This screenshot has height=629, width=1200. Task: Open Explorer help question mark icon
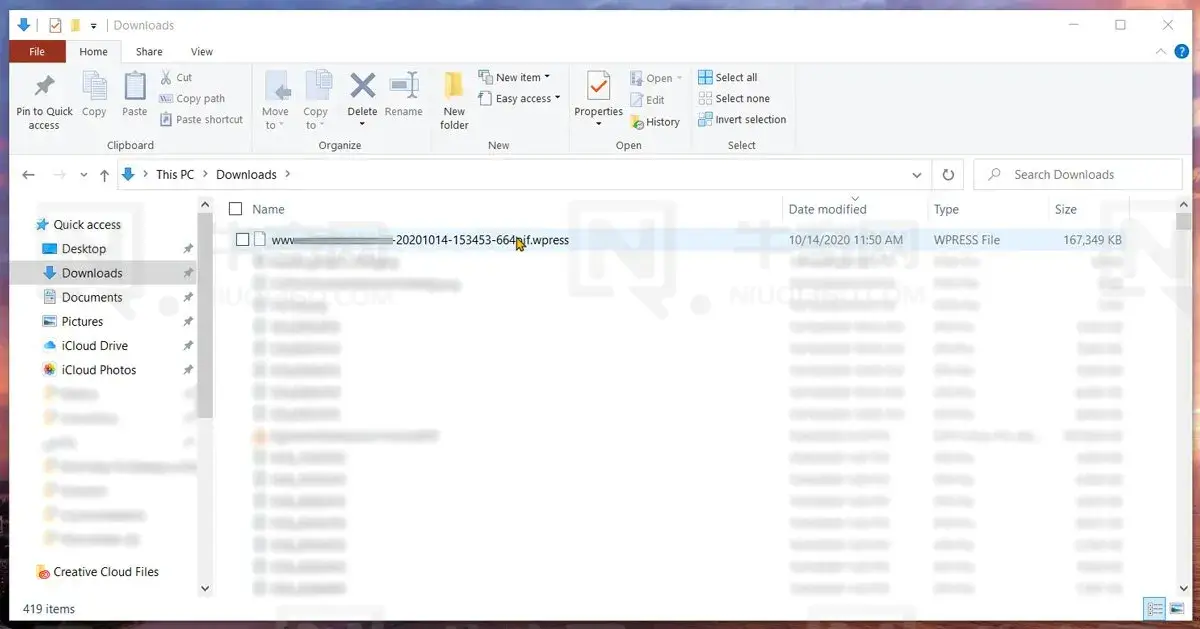click(1181, 52)
